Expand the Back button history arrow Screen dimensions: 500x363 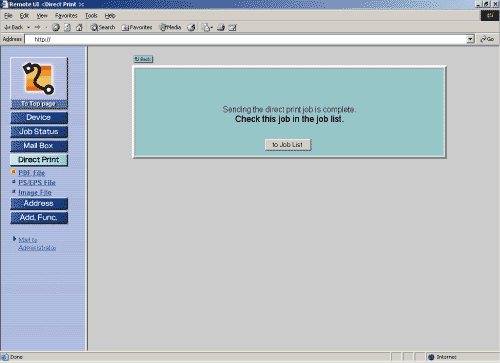click(29, 27)
